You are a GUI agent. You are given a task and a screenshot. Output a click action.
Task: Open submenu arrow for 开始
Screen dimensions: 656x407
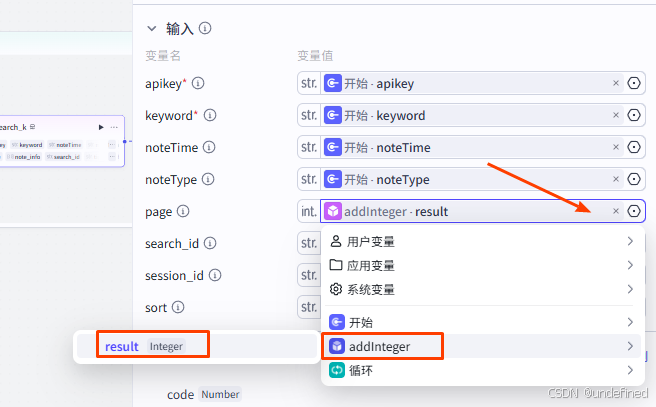click(x=630, y=322)
